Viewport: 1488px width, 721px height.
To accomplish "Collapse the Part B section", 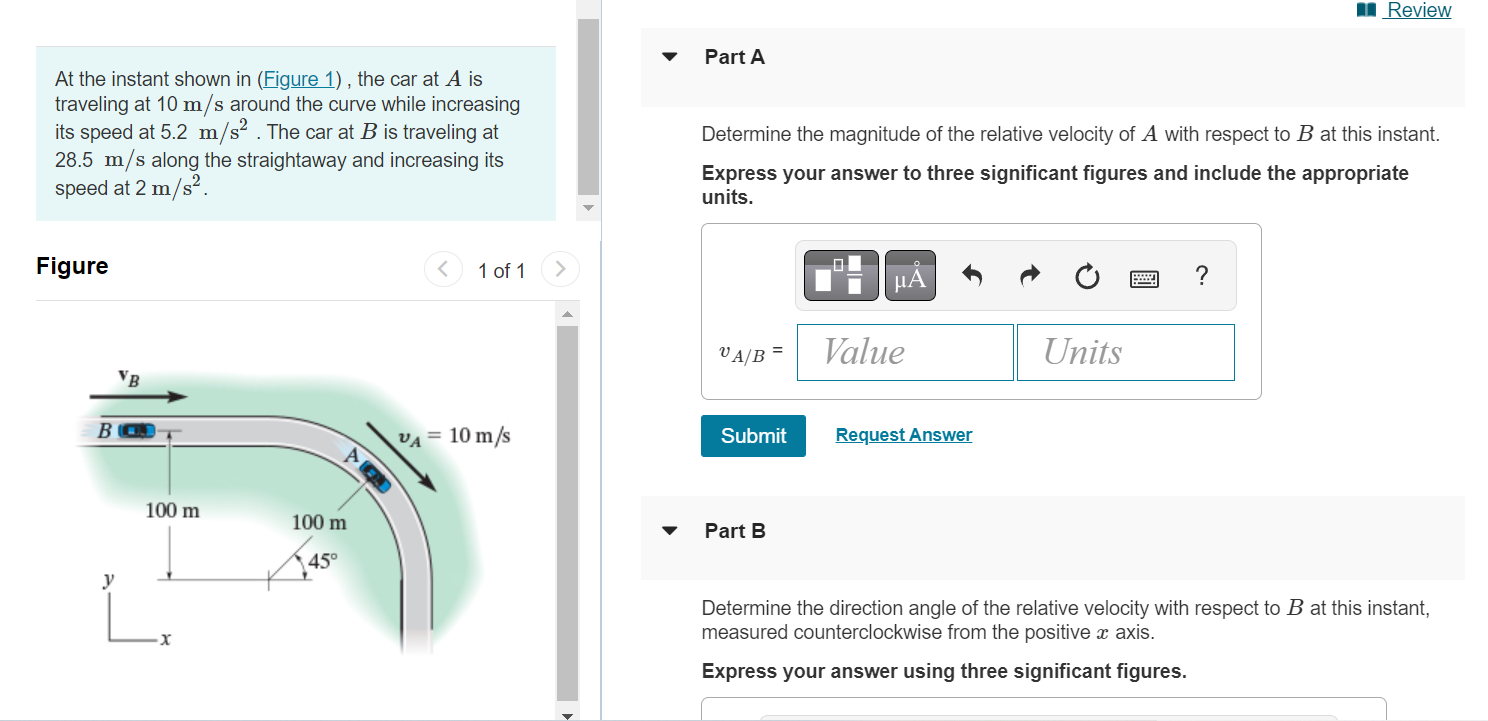I will point(668,530).
